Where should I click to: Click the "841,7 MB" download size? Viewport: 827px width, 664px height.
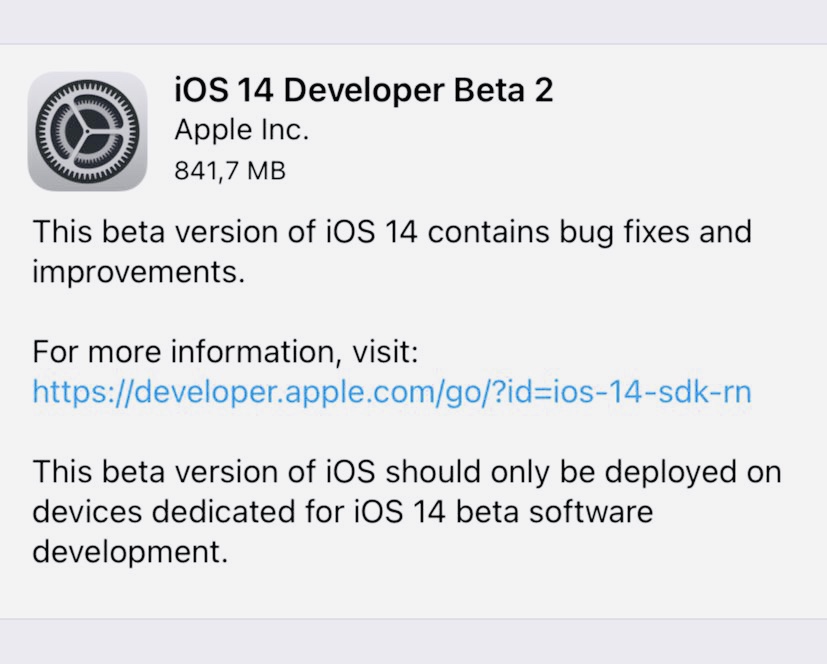tap(229, 171)
